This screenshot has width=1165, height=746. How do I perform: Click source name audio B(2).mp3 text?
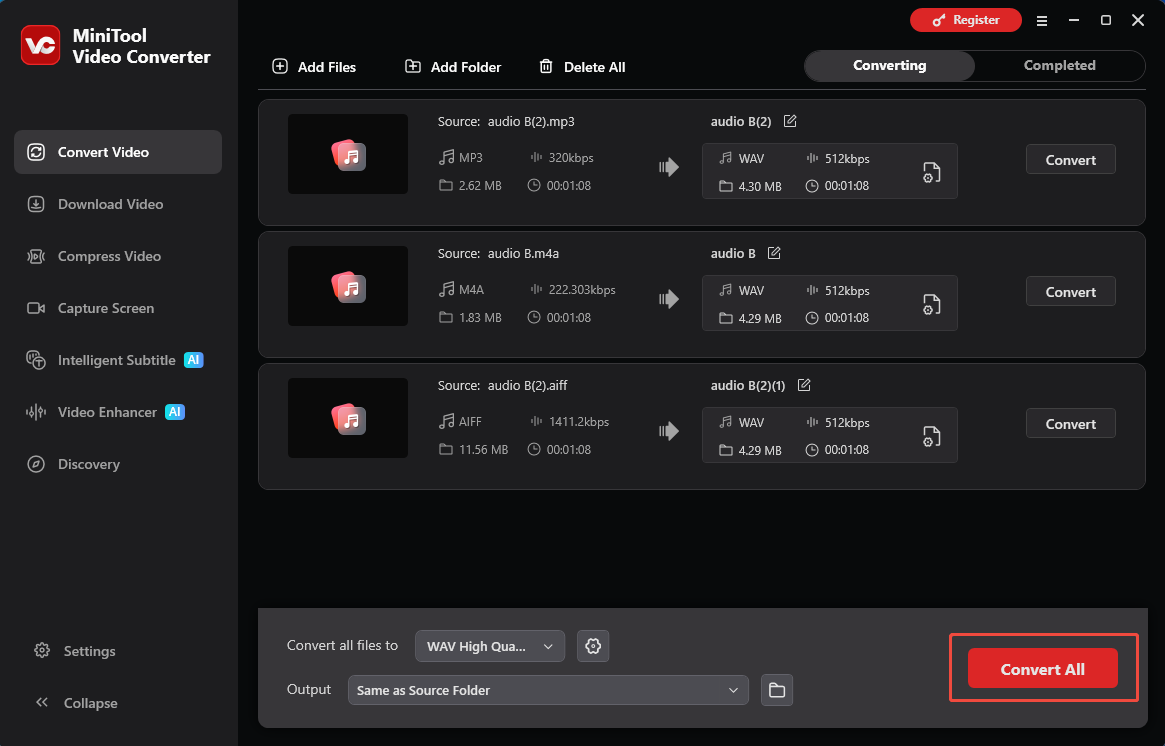531,122
